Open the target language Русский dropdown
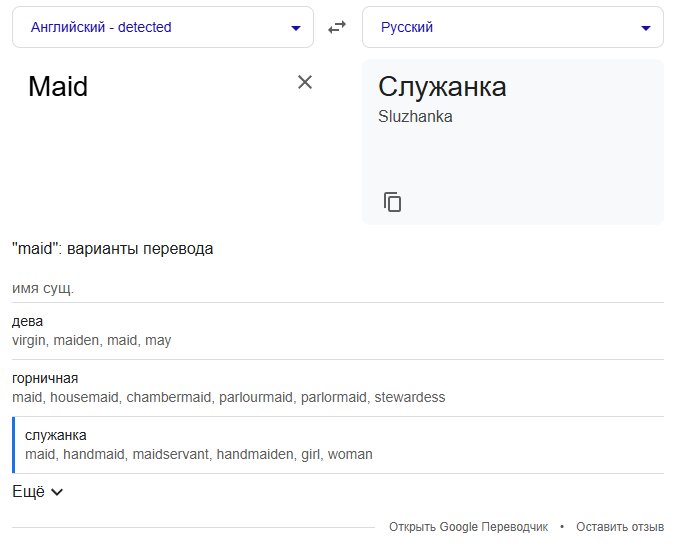This screenshot has width=688, height=548. tap(512, 27)
